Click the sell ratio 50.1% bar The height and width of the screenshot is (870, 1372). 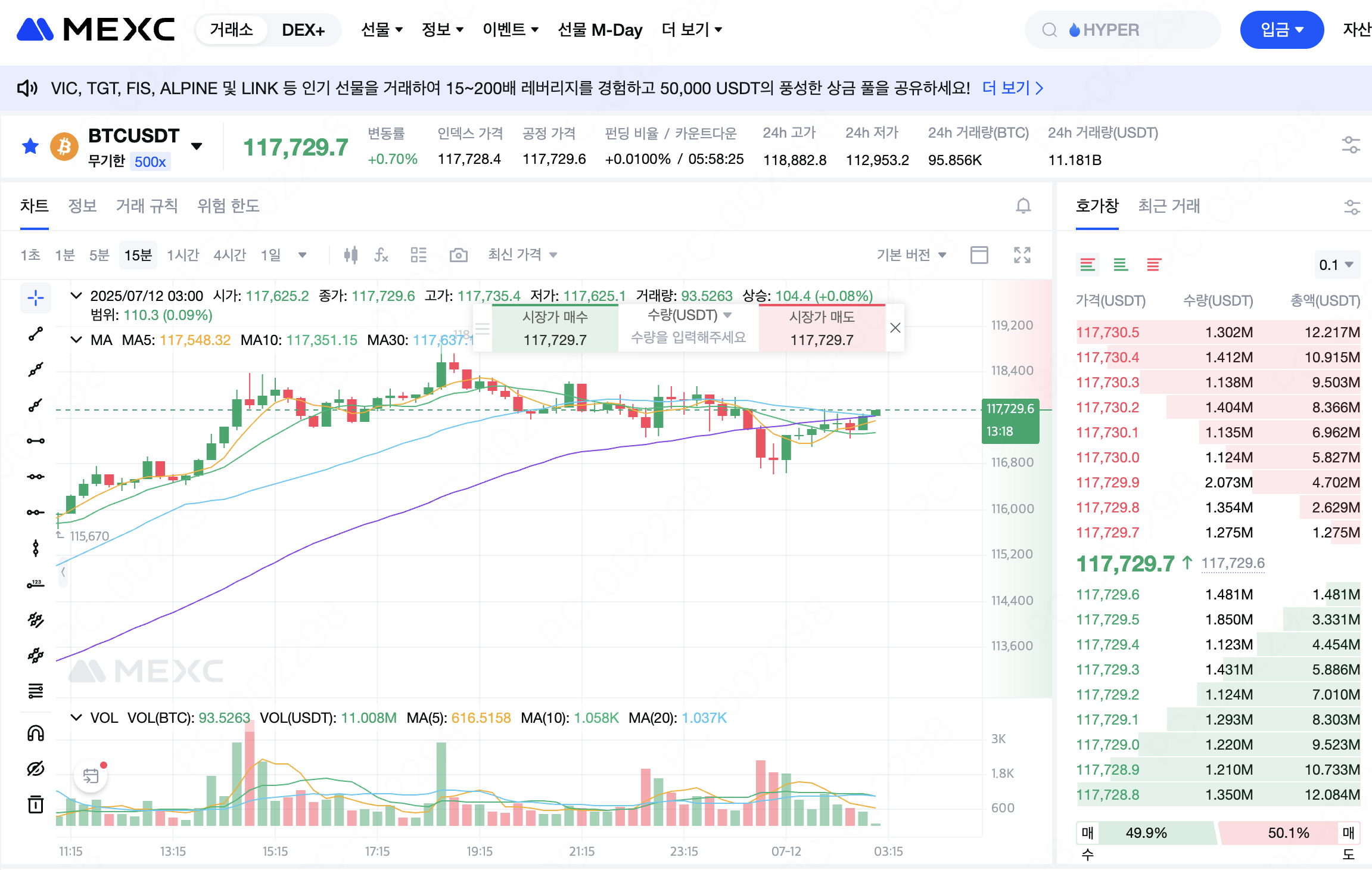[1289, 833]
